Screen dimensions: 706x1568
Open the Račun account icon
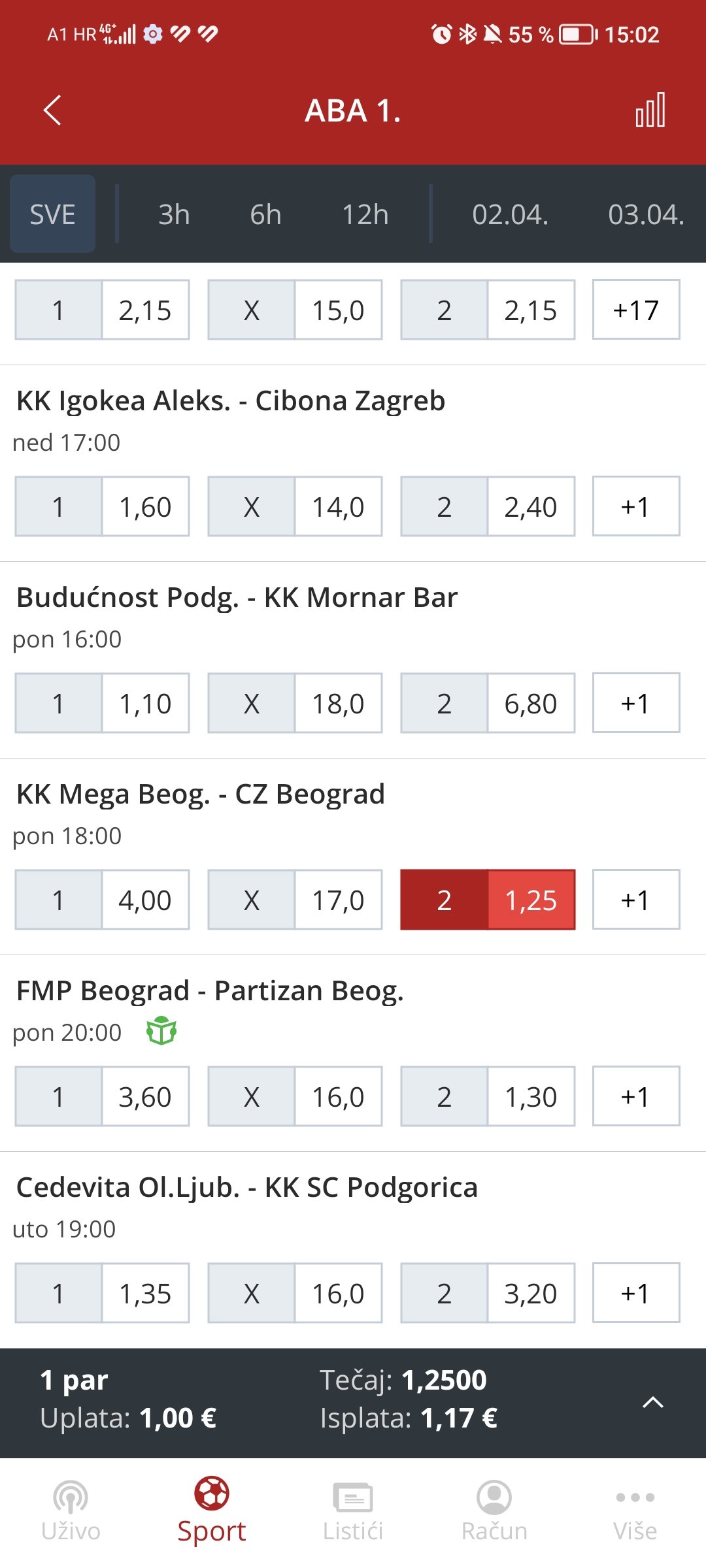click(494, 1497)
